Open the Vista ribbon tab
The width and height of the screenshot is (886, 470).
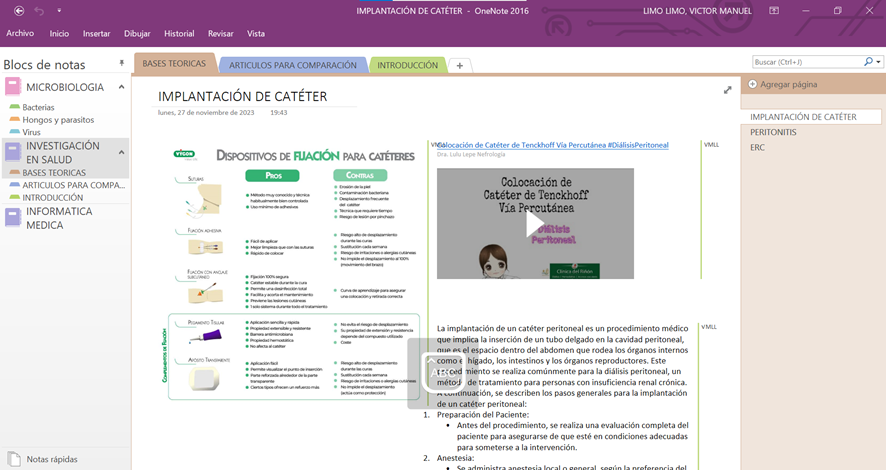[255, 33]
